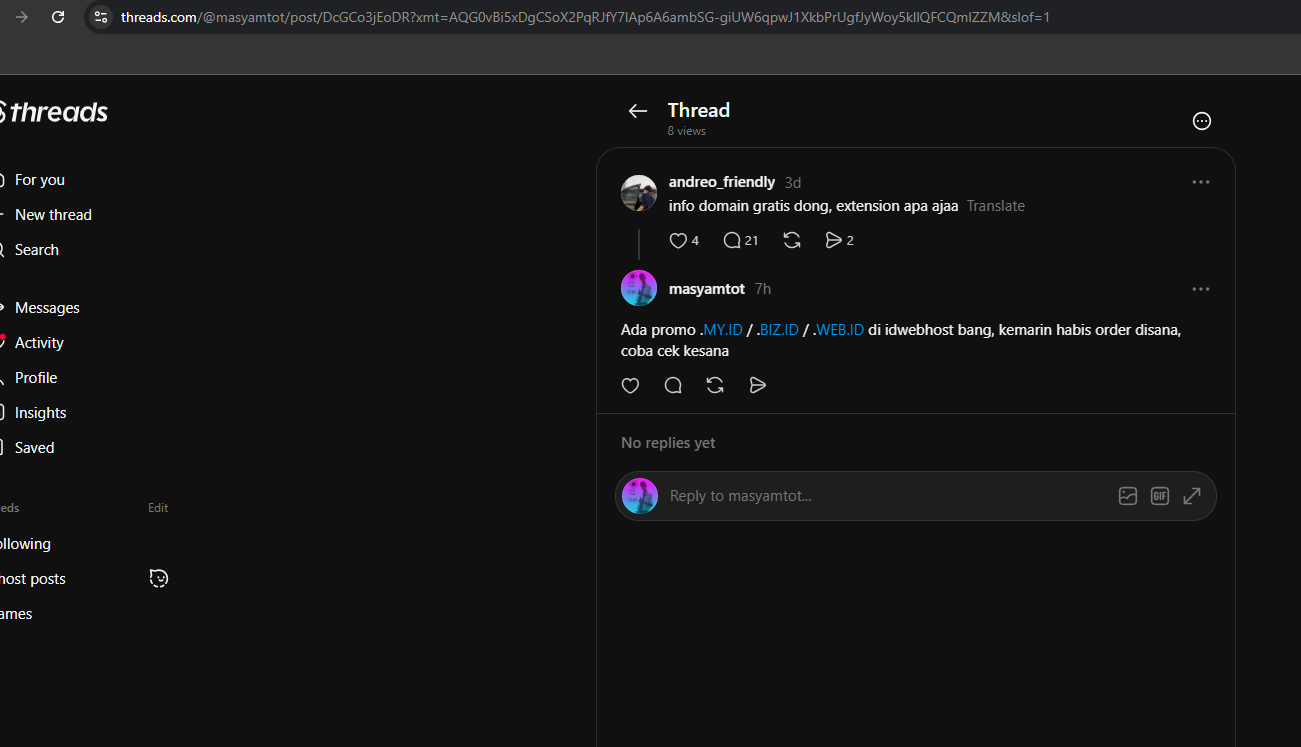Click the 7h timestamp on masyamtot's post
This screenshot has width=1301, height=747.
pyautogui.click(x=763, y=289)
